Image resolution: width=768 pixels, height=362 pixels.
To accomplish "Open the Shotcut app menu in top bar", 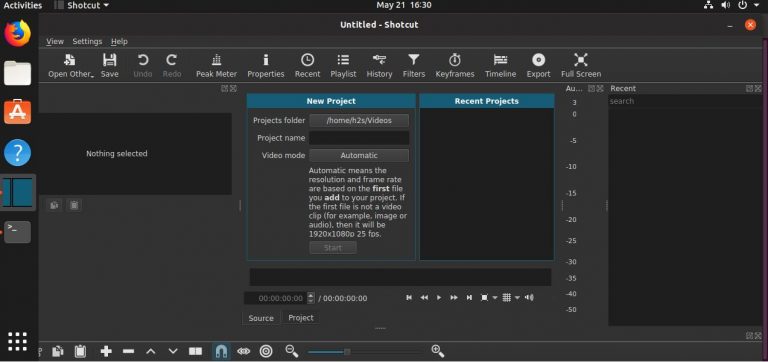I will [81, 6].
